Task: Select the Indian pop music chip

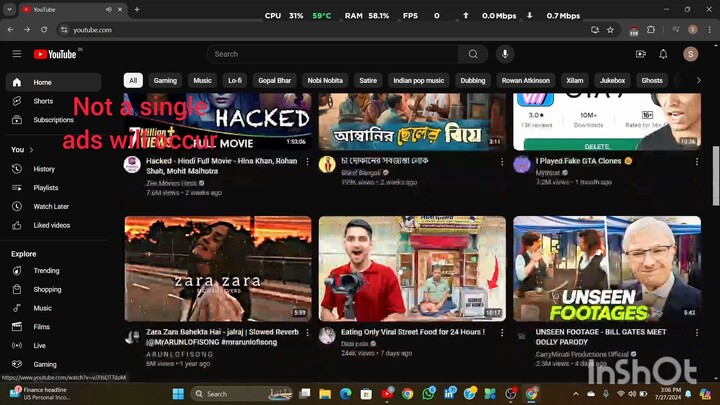Action: (x=419, y=80)
